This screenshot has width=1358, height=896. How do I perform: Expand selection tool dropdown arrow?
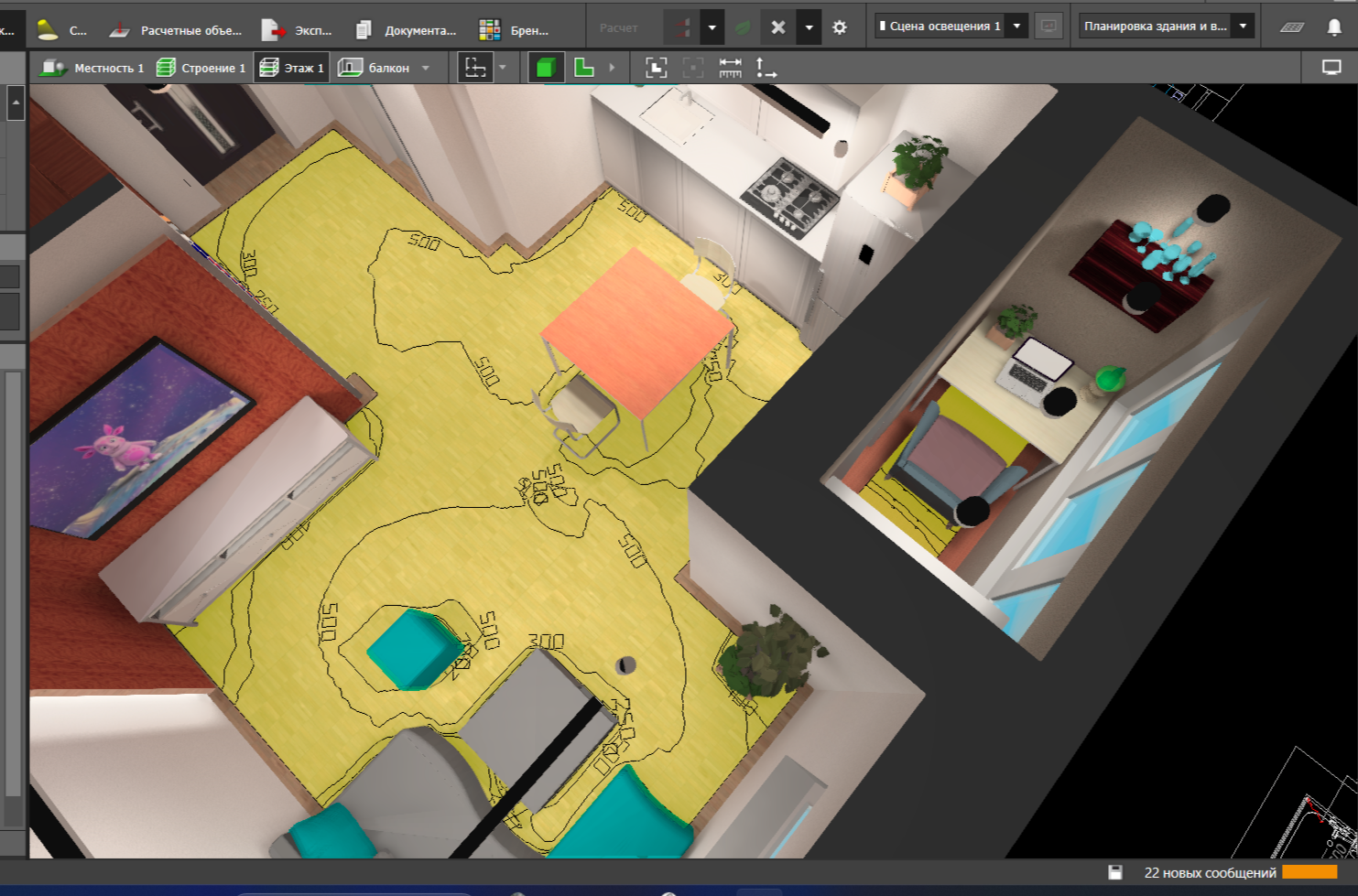pos(503,68)
